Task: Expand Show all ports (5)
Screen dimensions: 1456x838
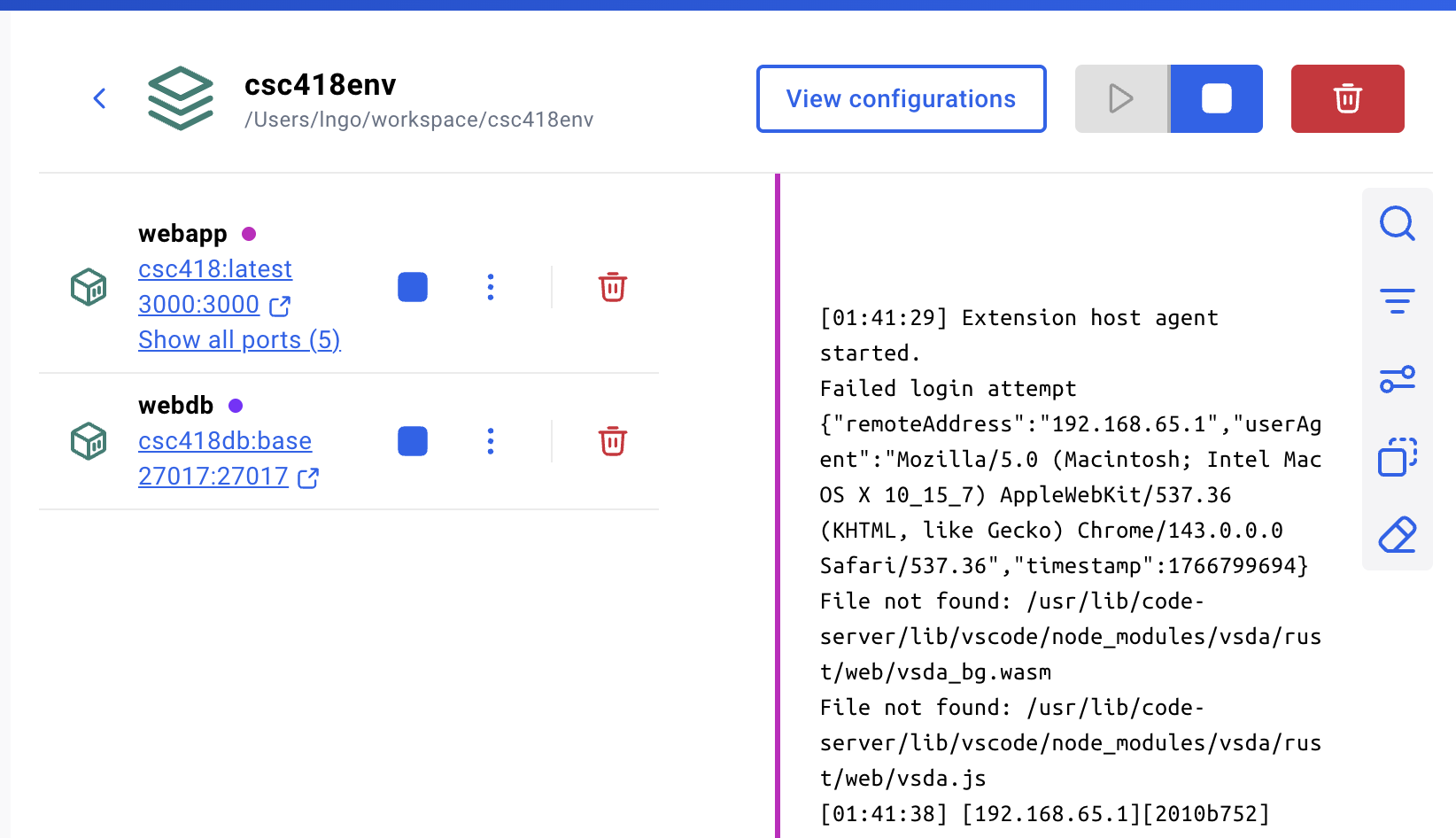Action: [239, 340]
